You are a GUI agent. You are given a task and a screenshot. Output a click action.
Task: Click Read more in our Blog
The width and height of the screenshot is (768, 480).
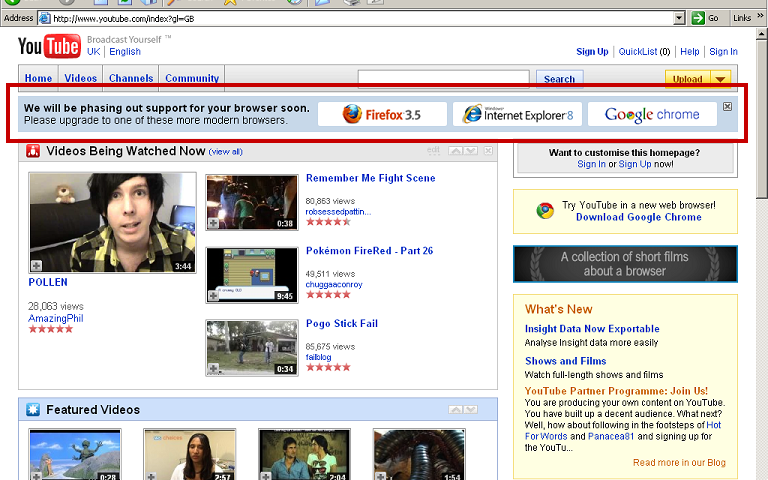(679, 463)
